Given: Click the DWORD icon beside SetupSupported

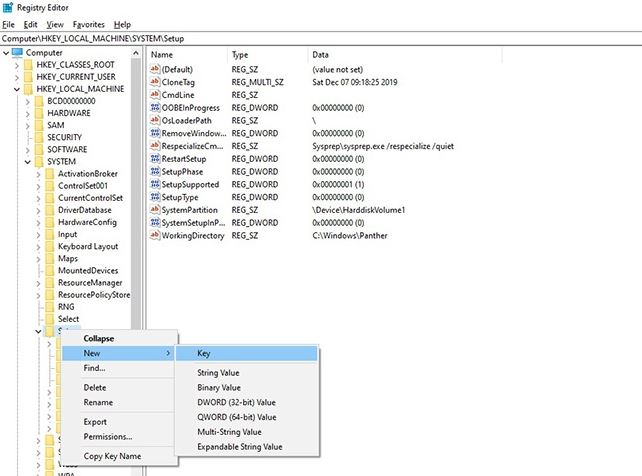Looking at the screenshot, I should click(x=155, y=184).
